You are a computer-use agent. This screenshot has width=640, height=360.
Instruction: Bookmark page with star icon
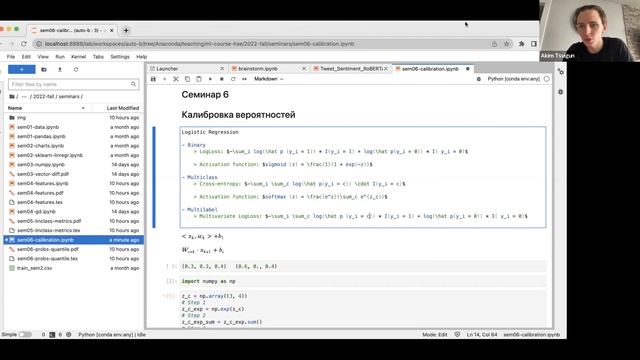tap(507, 44)
